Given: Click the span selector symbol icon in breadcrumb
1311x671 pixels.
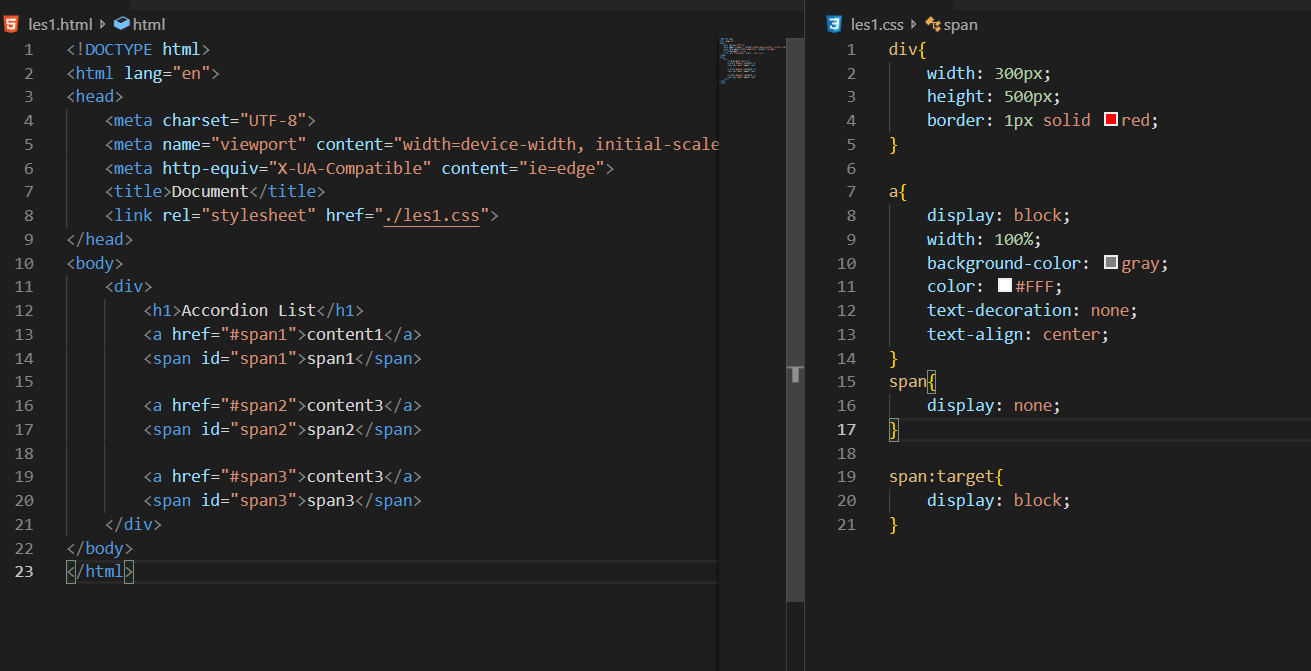Looking at the screenshot, I should (933, 24).
